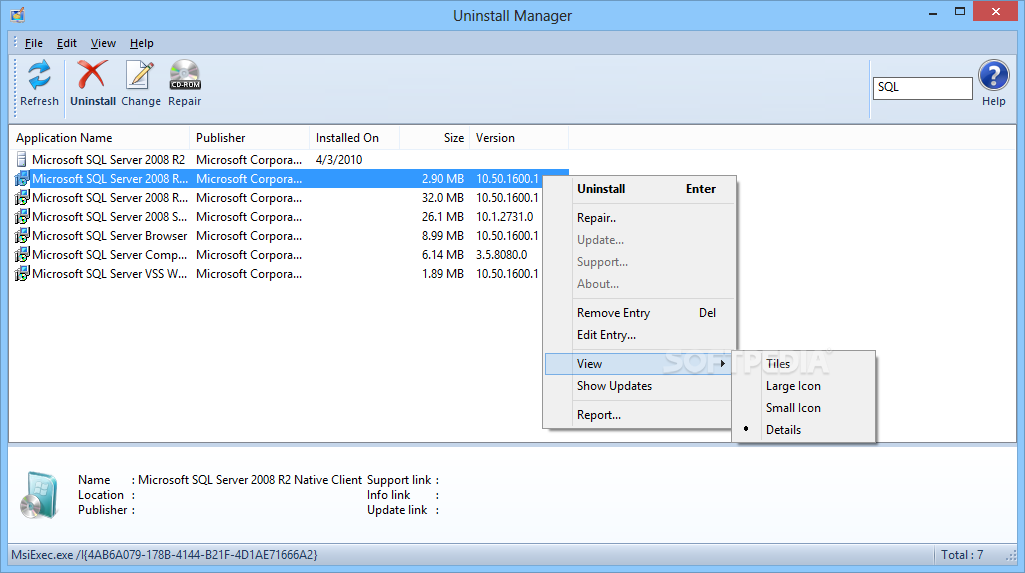Select the Microsoft SQL Server Browser row

click(292, 236)
